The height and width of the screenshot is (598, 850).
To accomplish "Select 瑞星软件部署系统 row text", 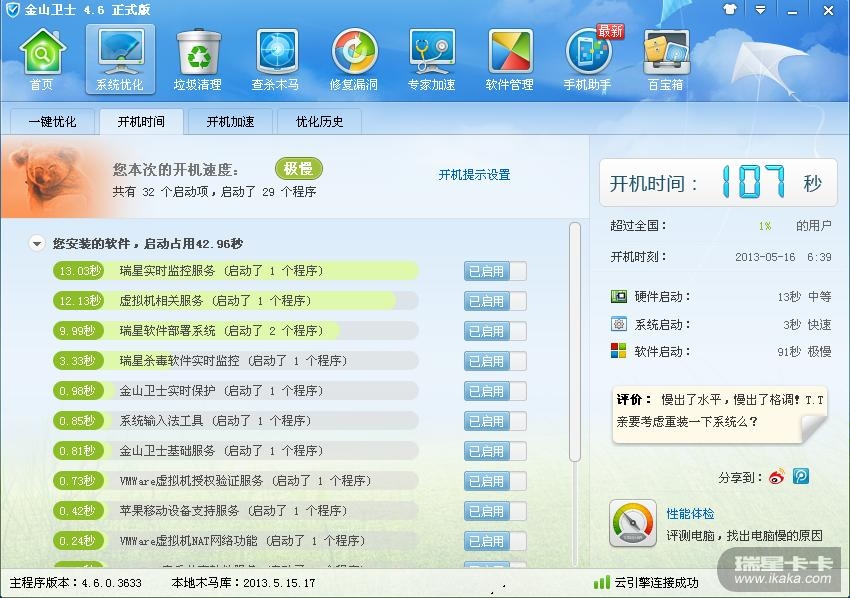I will click(221, 330).
